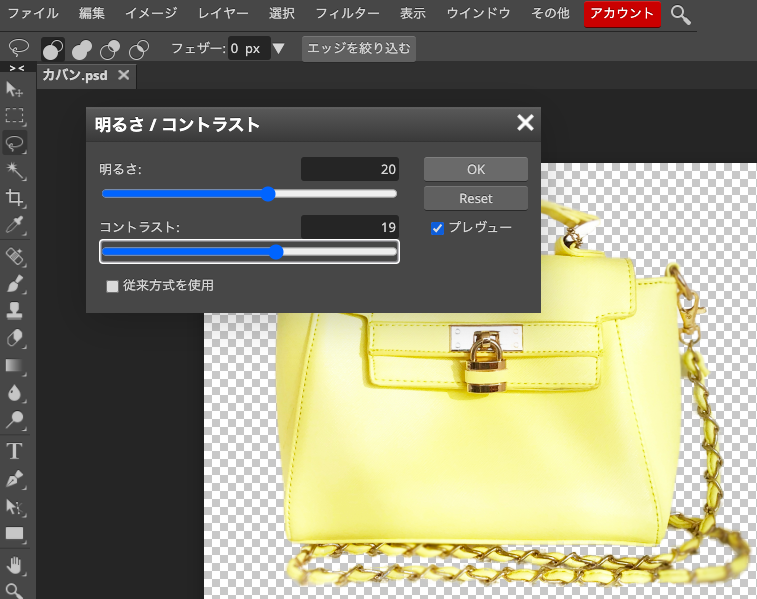The image size is (757, 599).
Task: Open the イメージ menu
Action: point(151,14)
